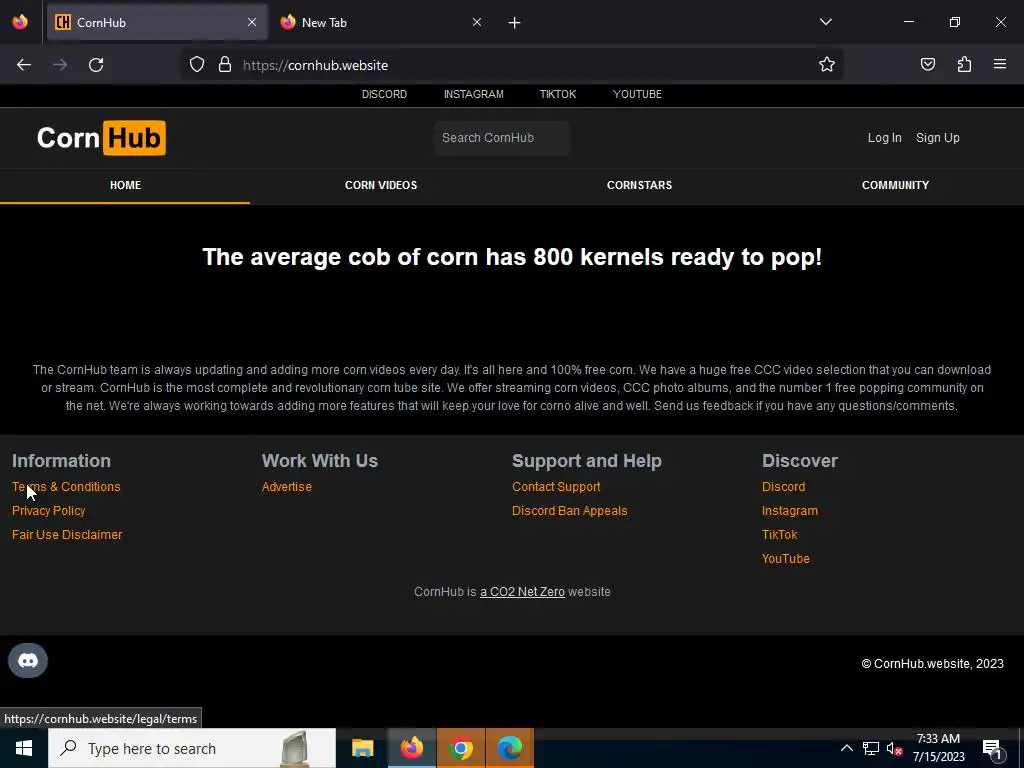
Task: Click the YOUTUBE link in top bar
Action: 637,94
